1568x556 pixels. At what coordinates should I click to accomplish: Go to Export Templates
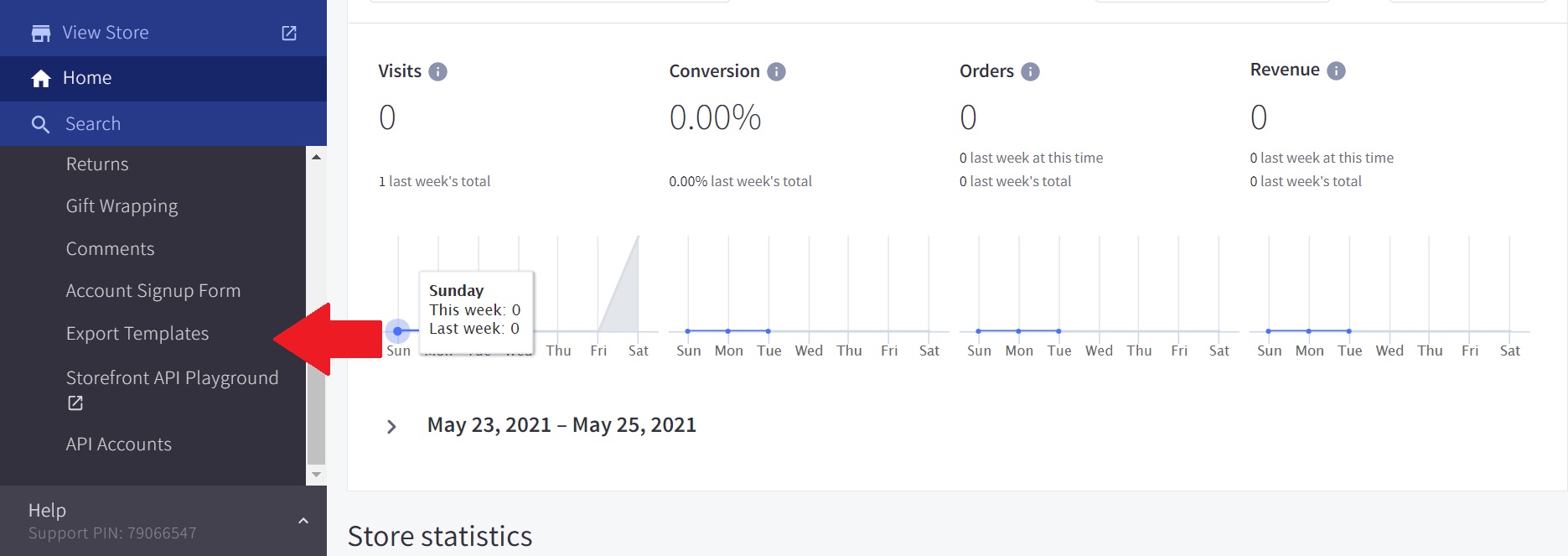(137, 334)
